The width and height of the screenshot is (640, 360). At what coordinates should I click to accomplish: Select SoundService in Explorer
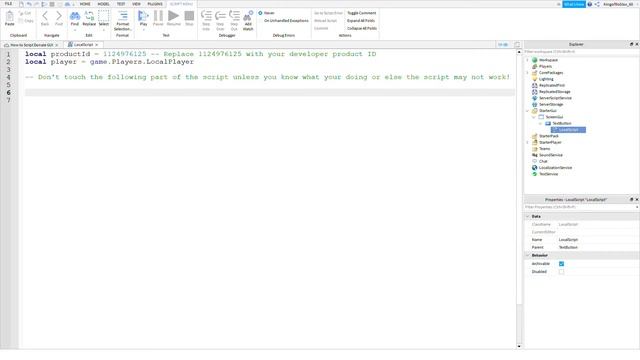pos(550,155)
